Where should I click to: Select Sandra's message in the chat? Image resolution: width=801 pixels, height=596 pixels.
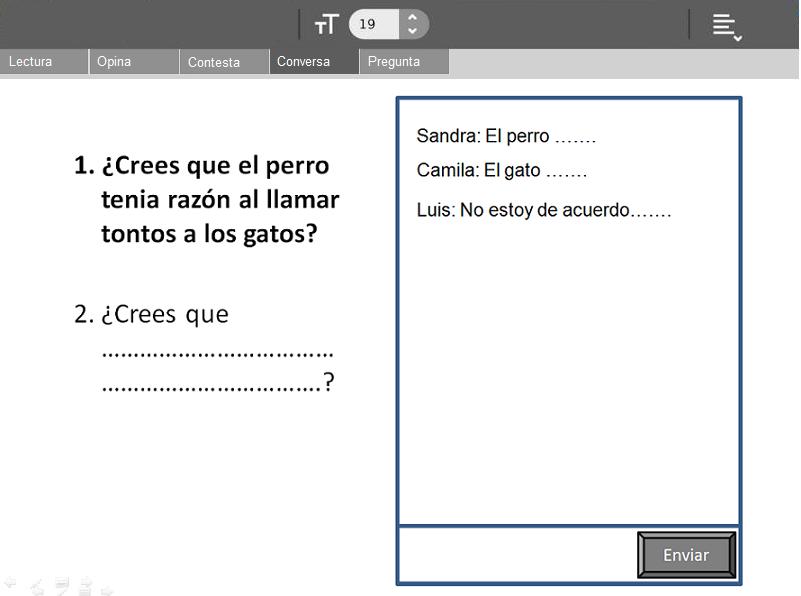click(x=506, y=137)
